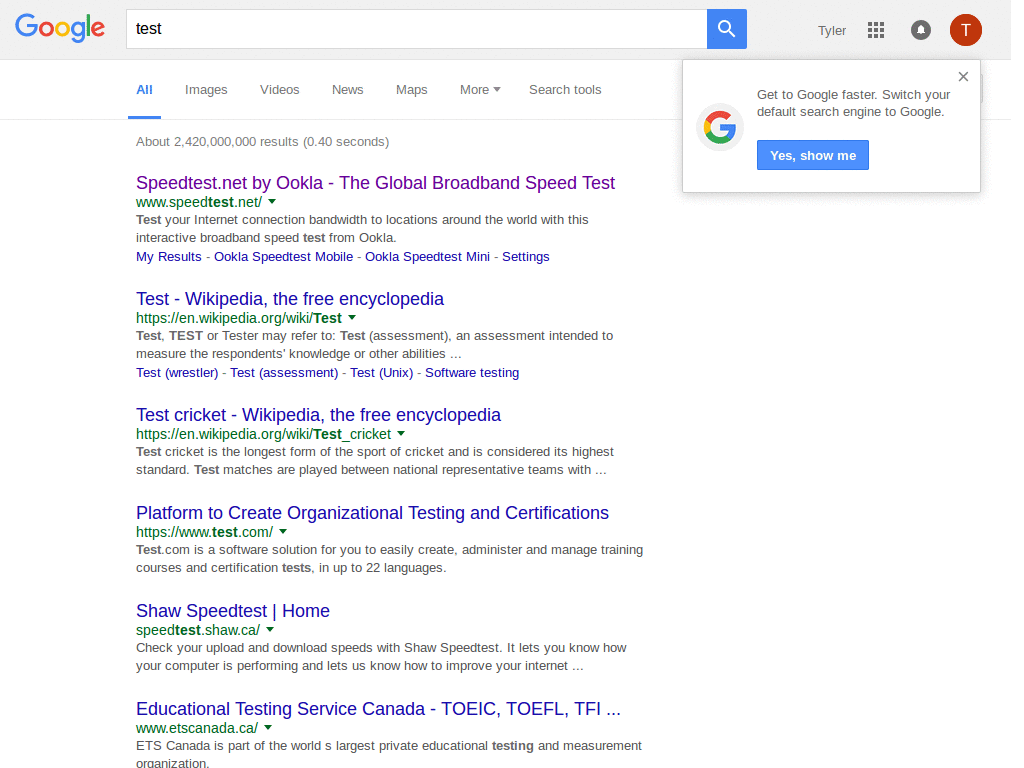Viewport: 1024px width, 768px height.
Task: Open the Software testing sitelink
Action: point(471,372)
